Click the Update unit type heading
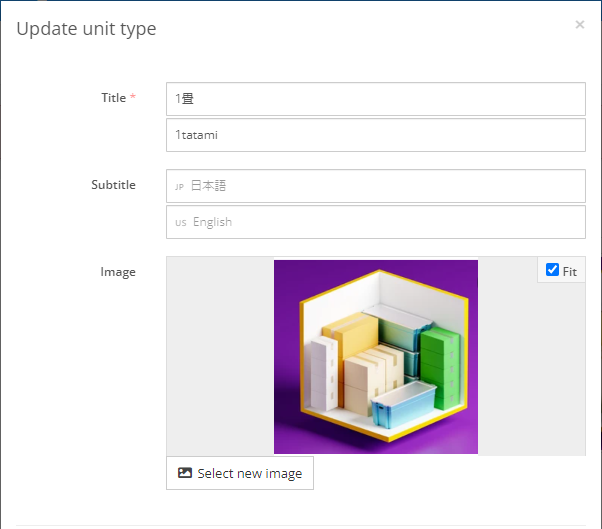Screen dimensions: 602x529 tap(86, 29)
